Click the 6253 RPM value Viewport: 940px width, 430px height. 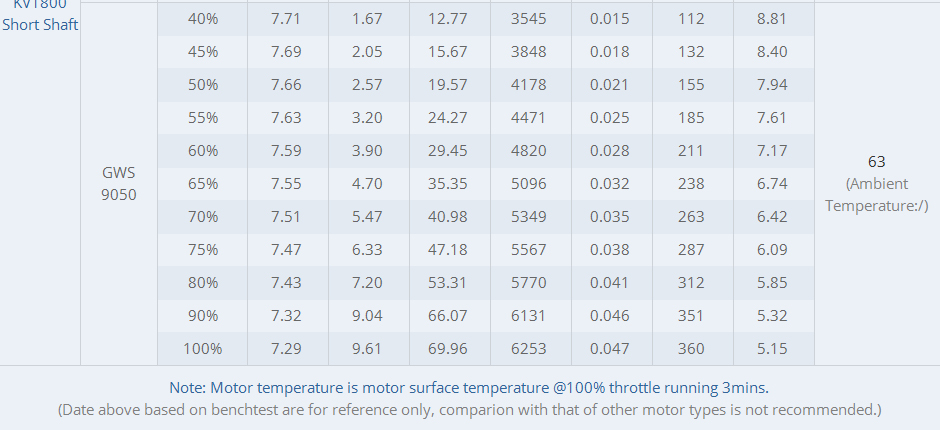click(x=529, y=348)
